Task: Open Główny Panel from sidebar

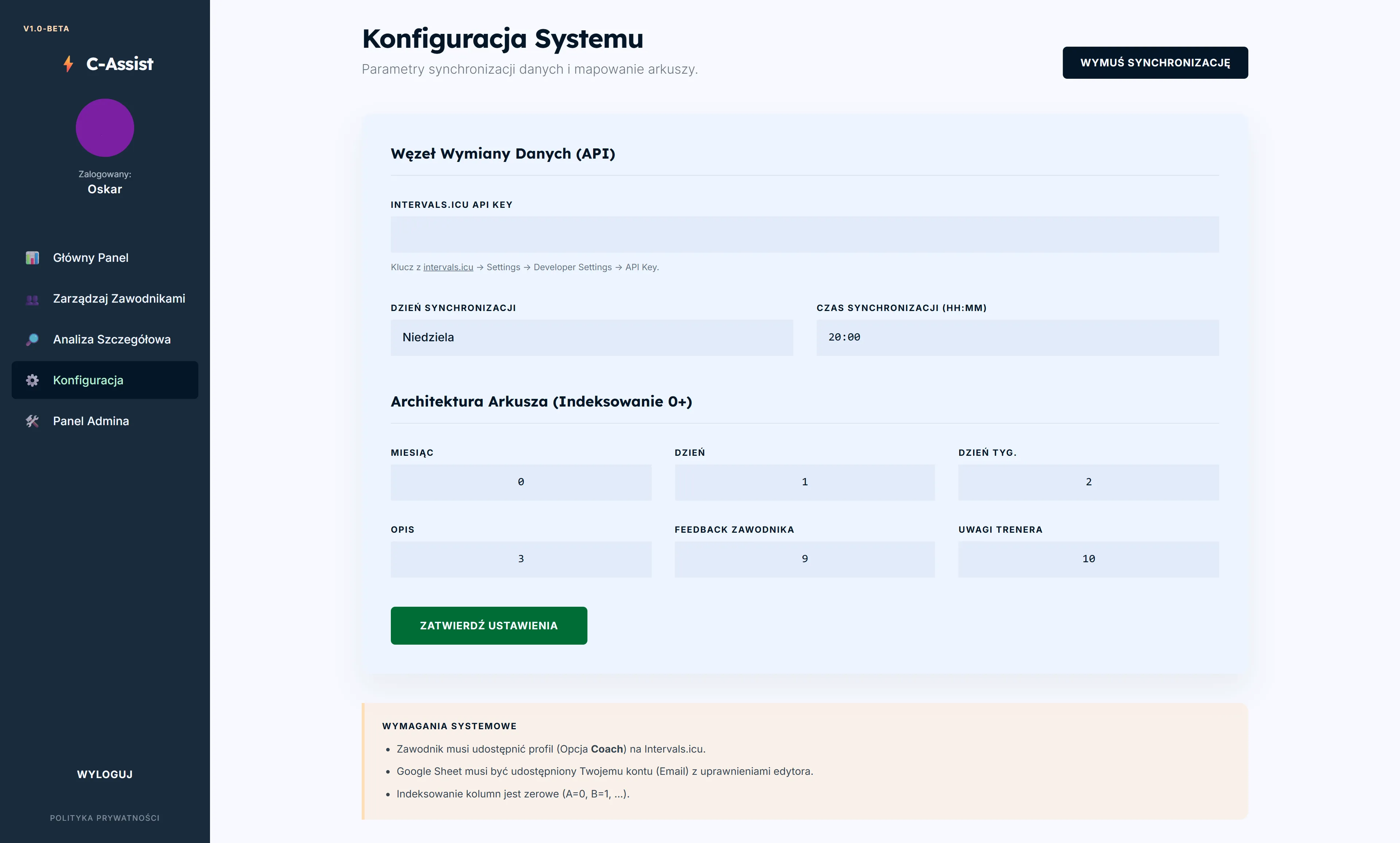Action: (105, 258)
